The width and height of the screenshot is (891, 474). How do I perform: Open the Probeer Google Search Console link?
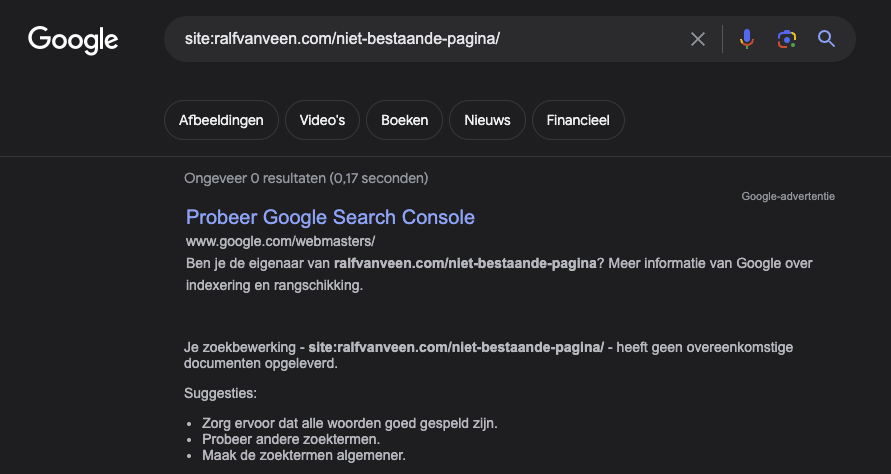[330, 217]
